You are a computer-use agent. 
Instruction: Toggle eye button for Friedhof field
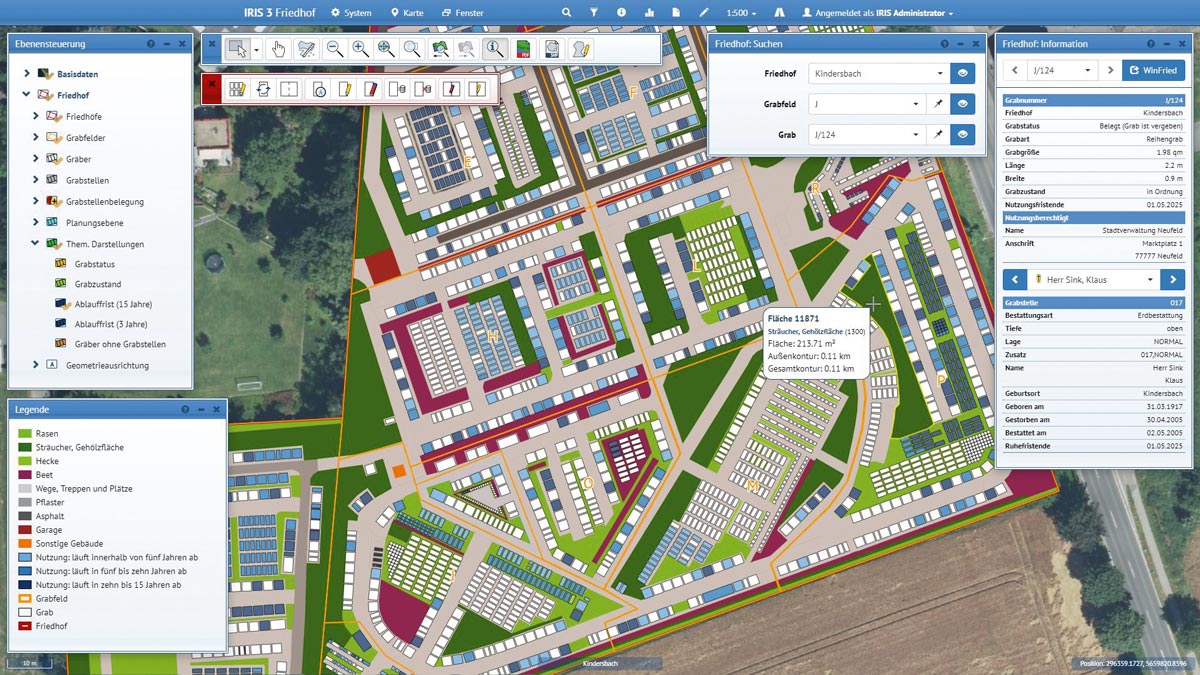(962, 74)
